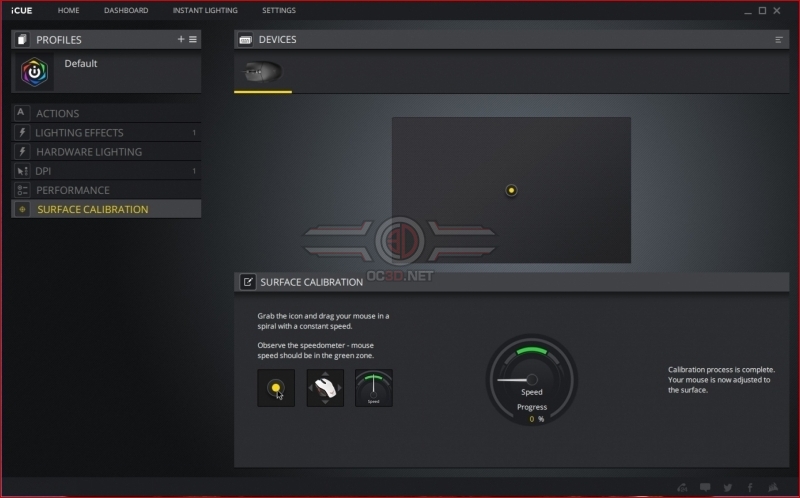
Task: Open the Facebook link icon
Action: point(750,487)
